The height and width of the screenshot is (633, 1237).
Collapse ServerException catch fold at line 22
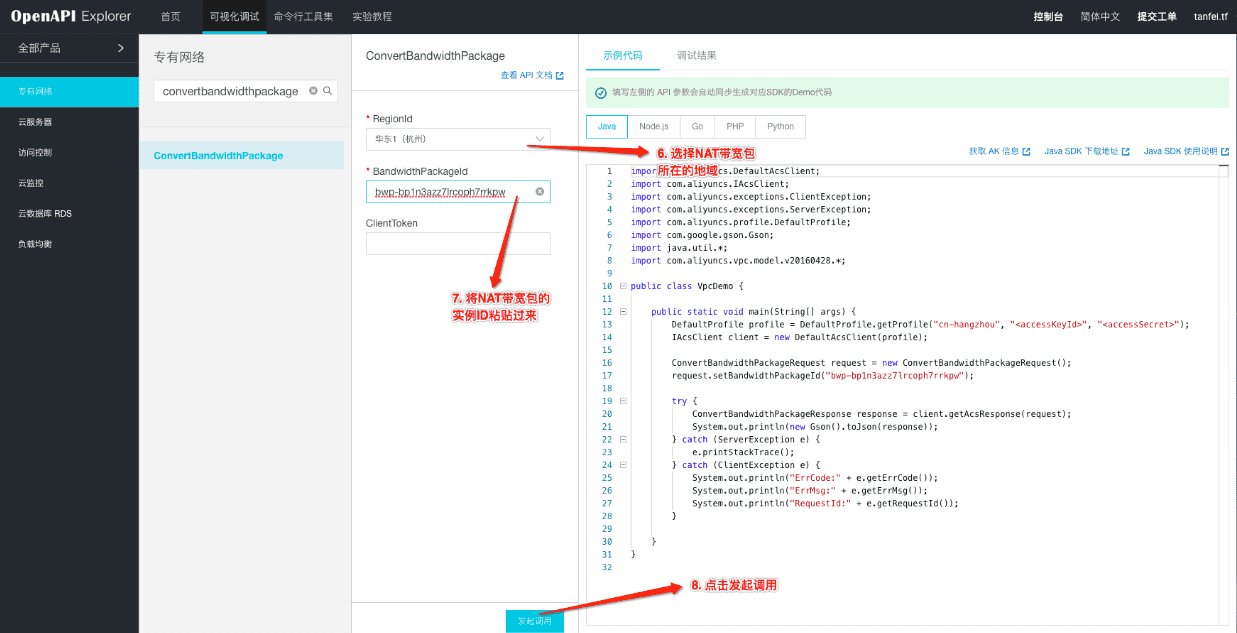click(x=623, y=439)
